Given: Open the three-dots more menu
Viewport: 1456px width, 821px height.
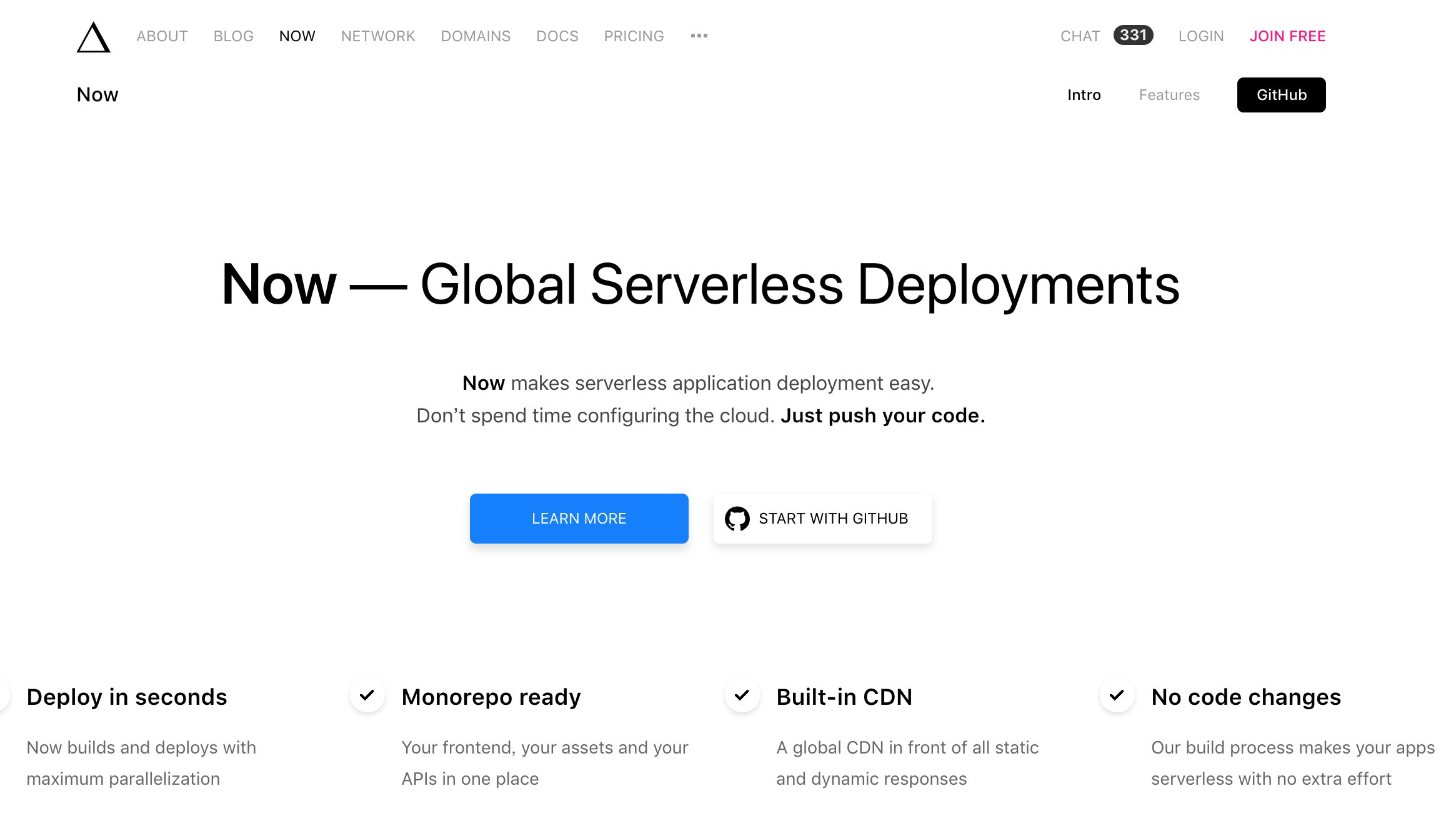Looking at the screenshot, I should (699, 36).
